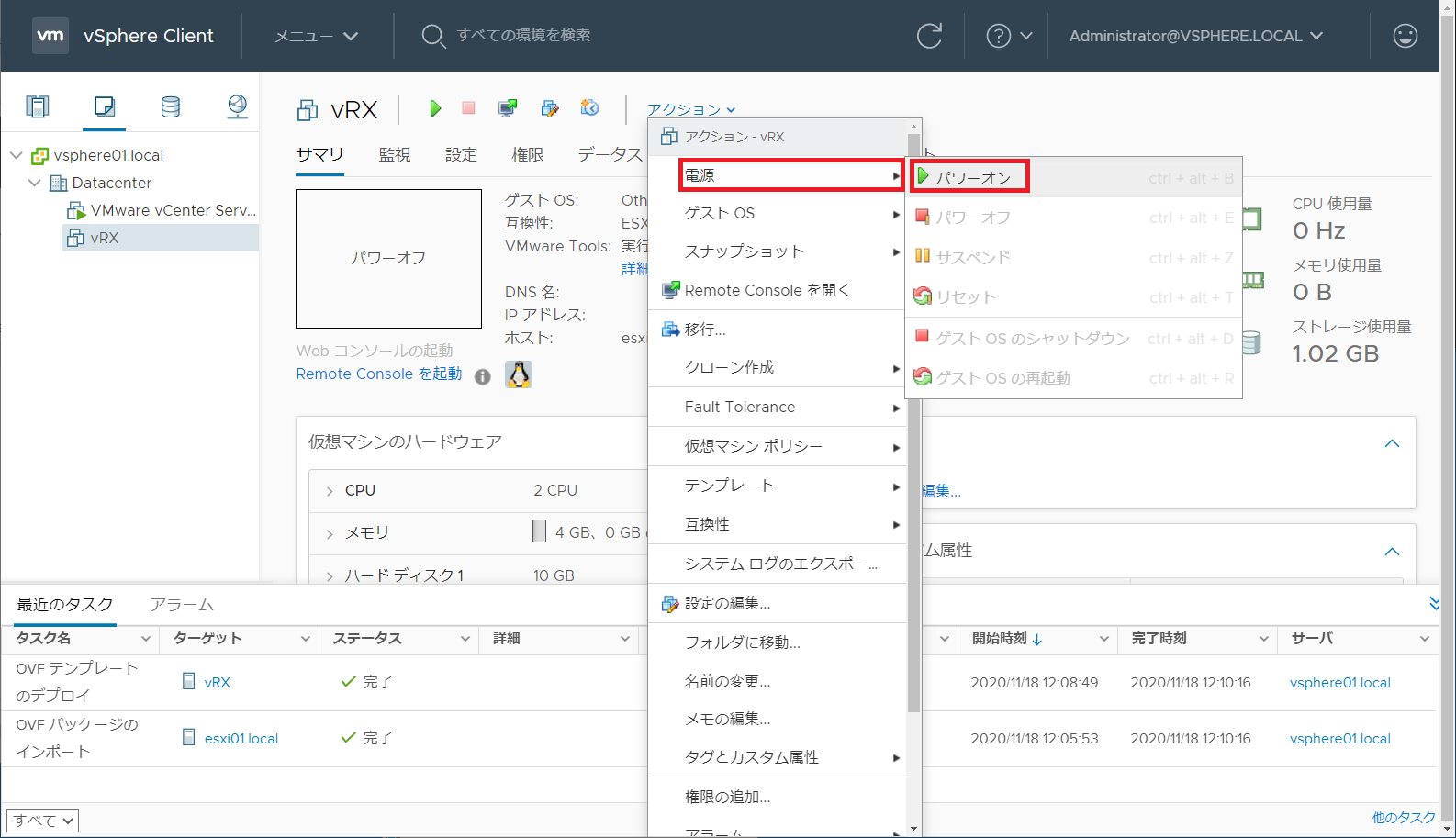Select VMware vCenter Serv... in tree
The height and width of the screenshot is (838, 1456).
[162, 210]
